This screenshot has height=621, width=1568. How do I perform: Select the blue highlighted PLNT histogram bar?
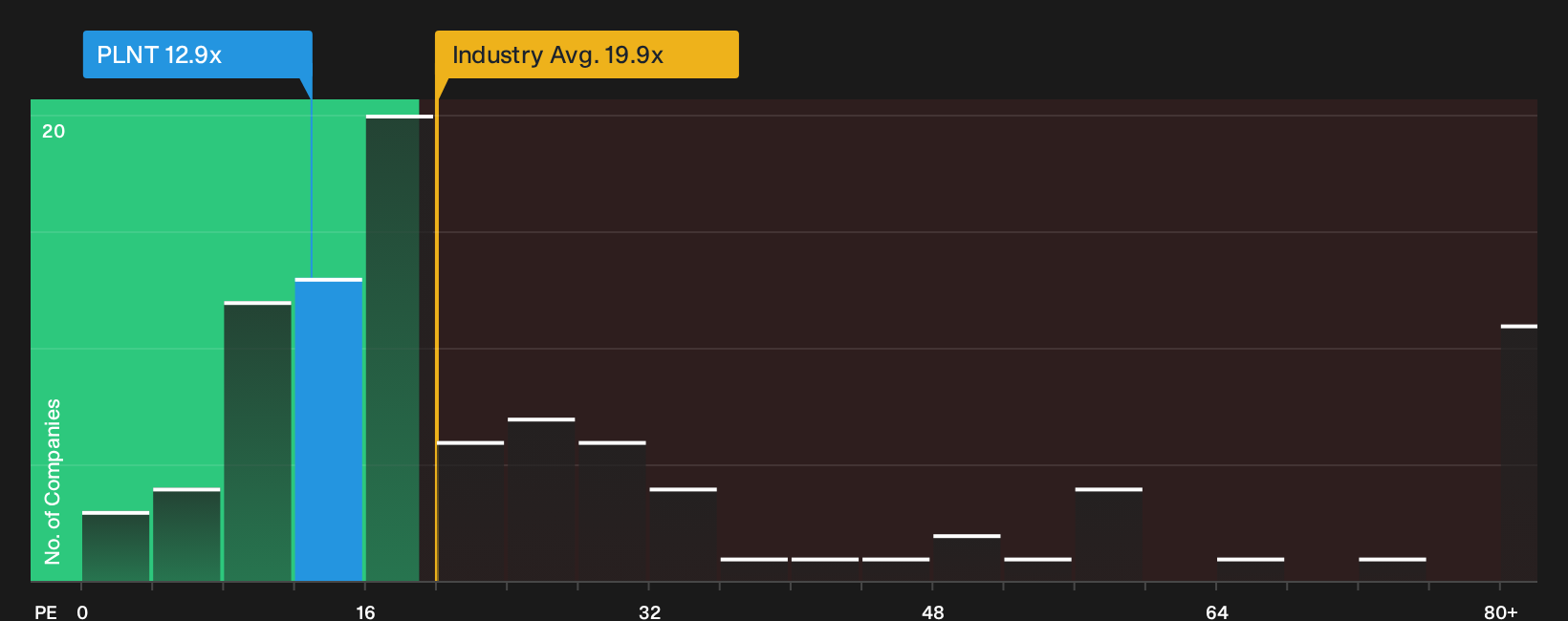click(329, 430)
